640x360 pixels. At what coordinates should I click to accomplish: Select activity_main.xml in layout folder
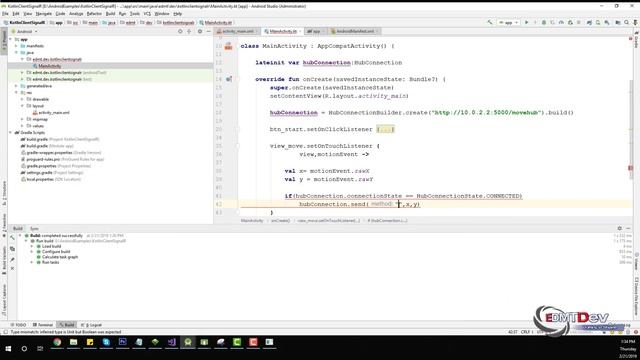pos(53,113)
